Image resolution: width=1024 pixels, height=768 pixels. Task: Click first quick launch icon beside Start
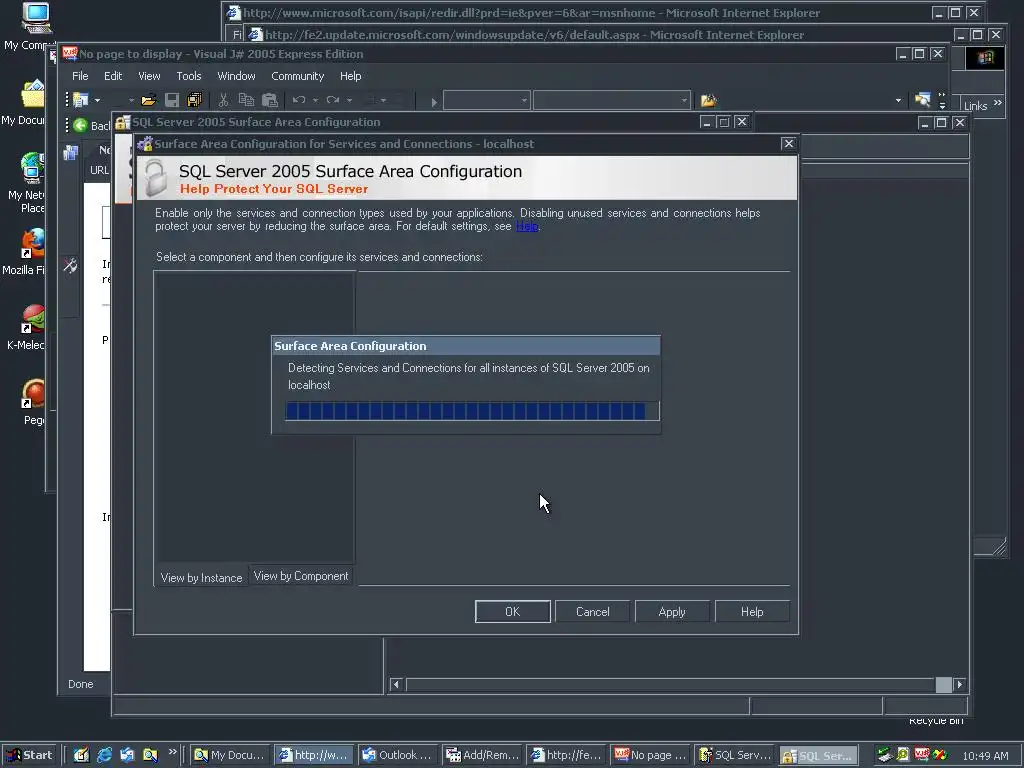82,755
